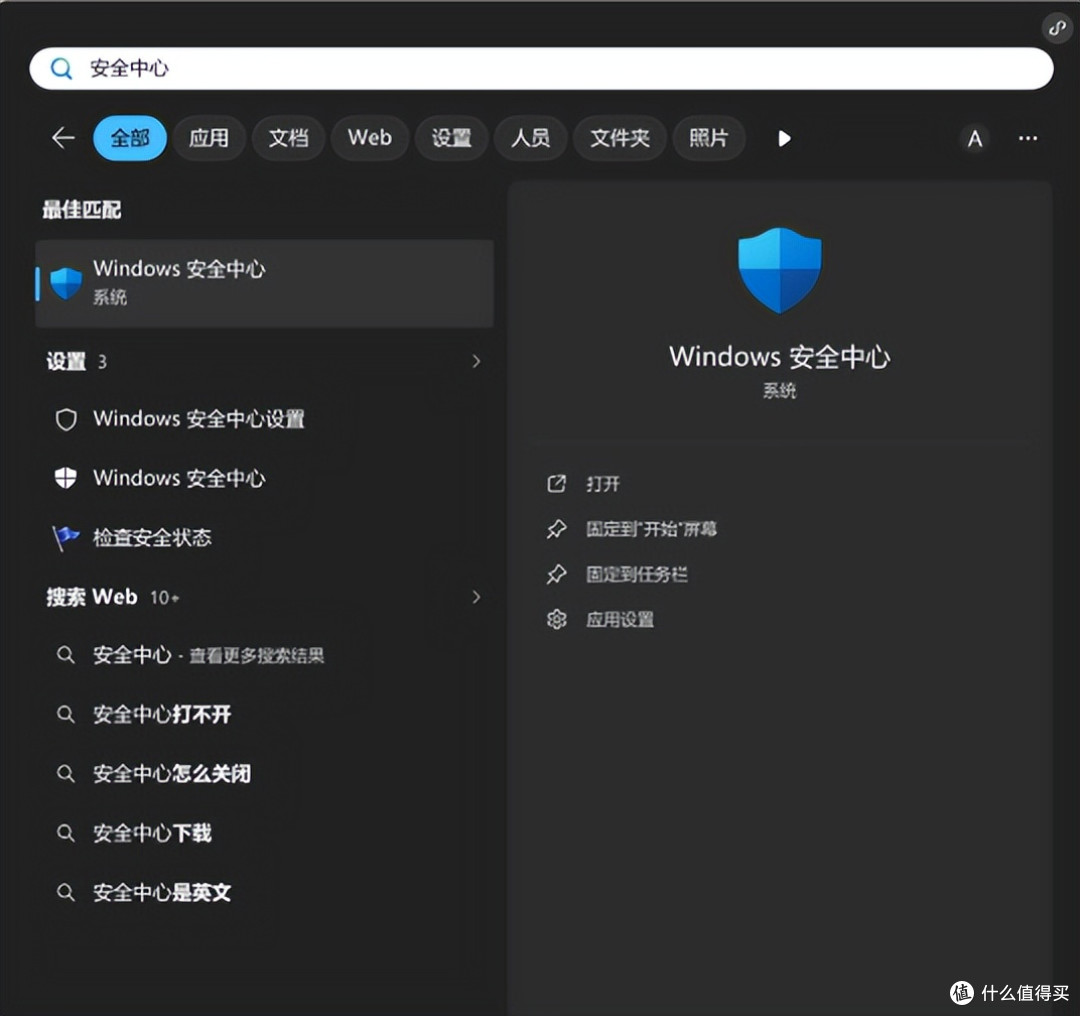Open the three-dot more options menu

[x=1028, y=138]
